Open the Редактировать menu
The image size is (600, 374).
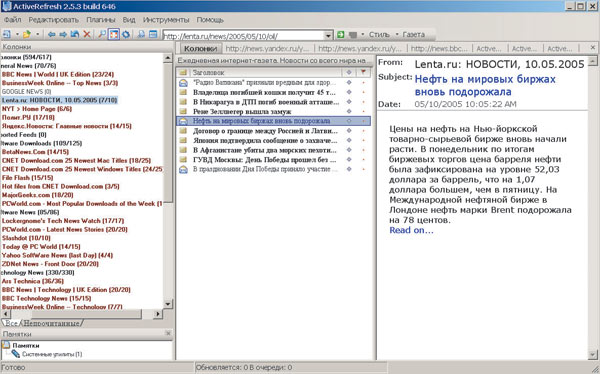point(54,20)
